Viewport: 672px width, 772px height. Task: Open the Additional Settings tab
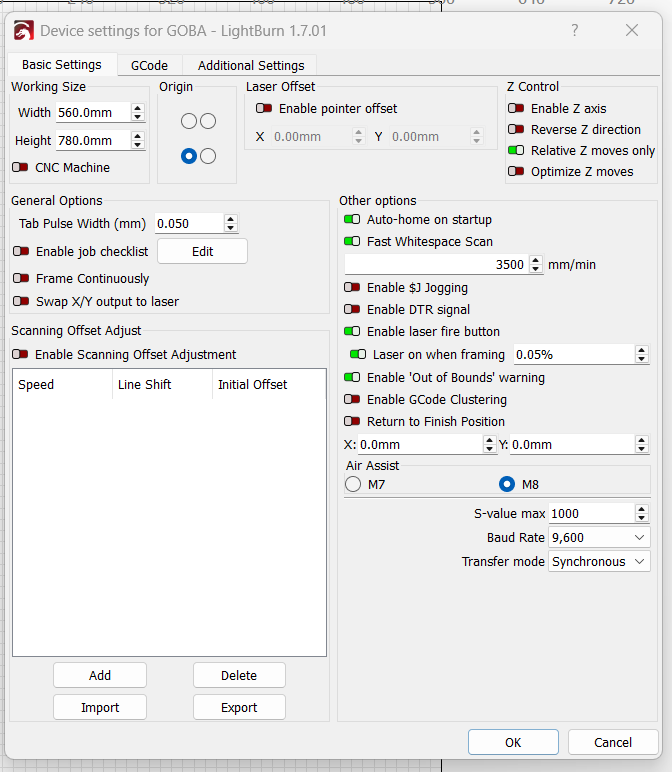(x=251, y=65)
